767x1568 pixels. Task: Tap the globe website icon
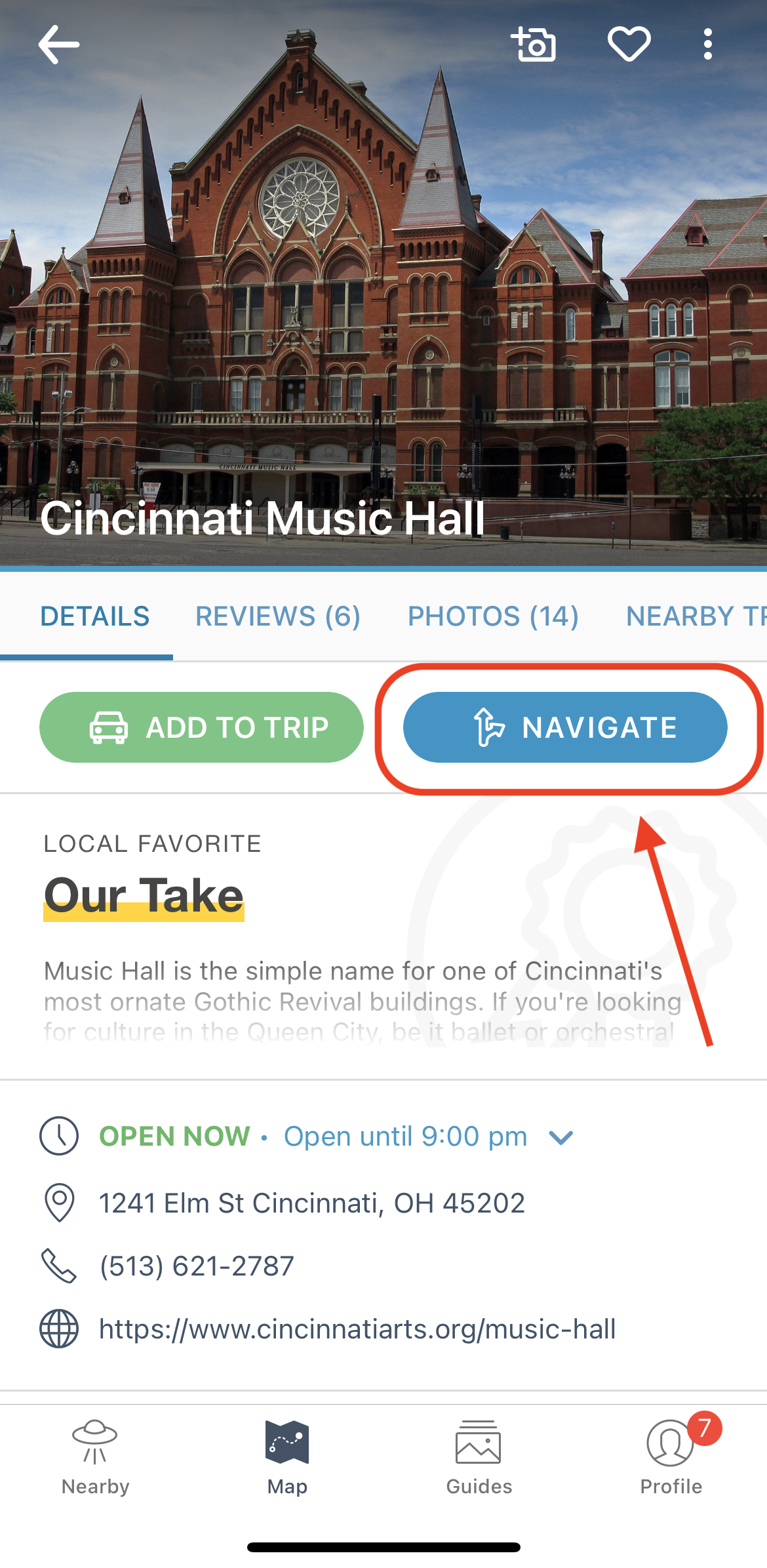coord(59,1329)
